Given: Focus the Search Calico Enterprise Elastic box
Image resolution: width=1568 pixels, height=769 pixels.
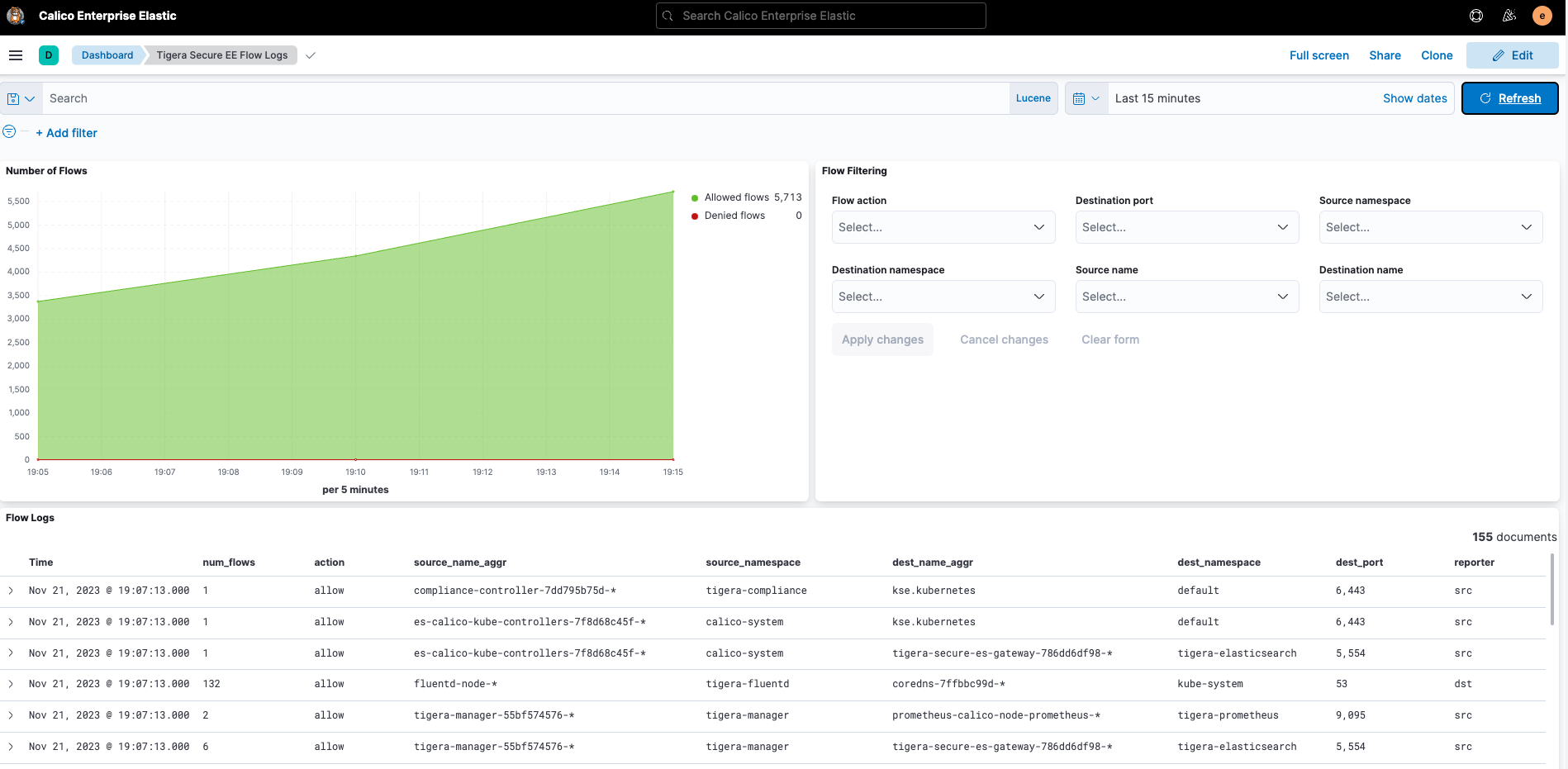Looking at the screenshot, I should (820, 16).
